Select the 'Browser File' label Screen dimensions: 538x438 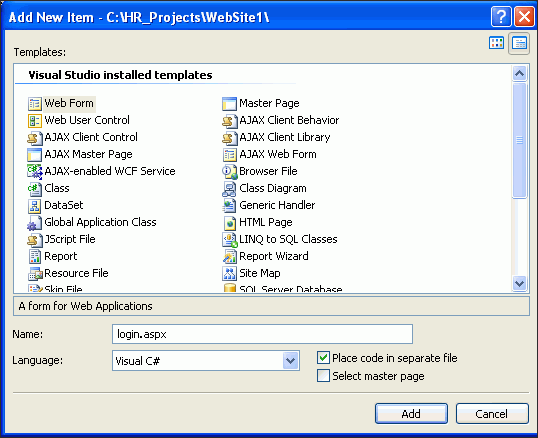pos(268,171)
